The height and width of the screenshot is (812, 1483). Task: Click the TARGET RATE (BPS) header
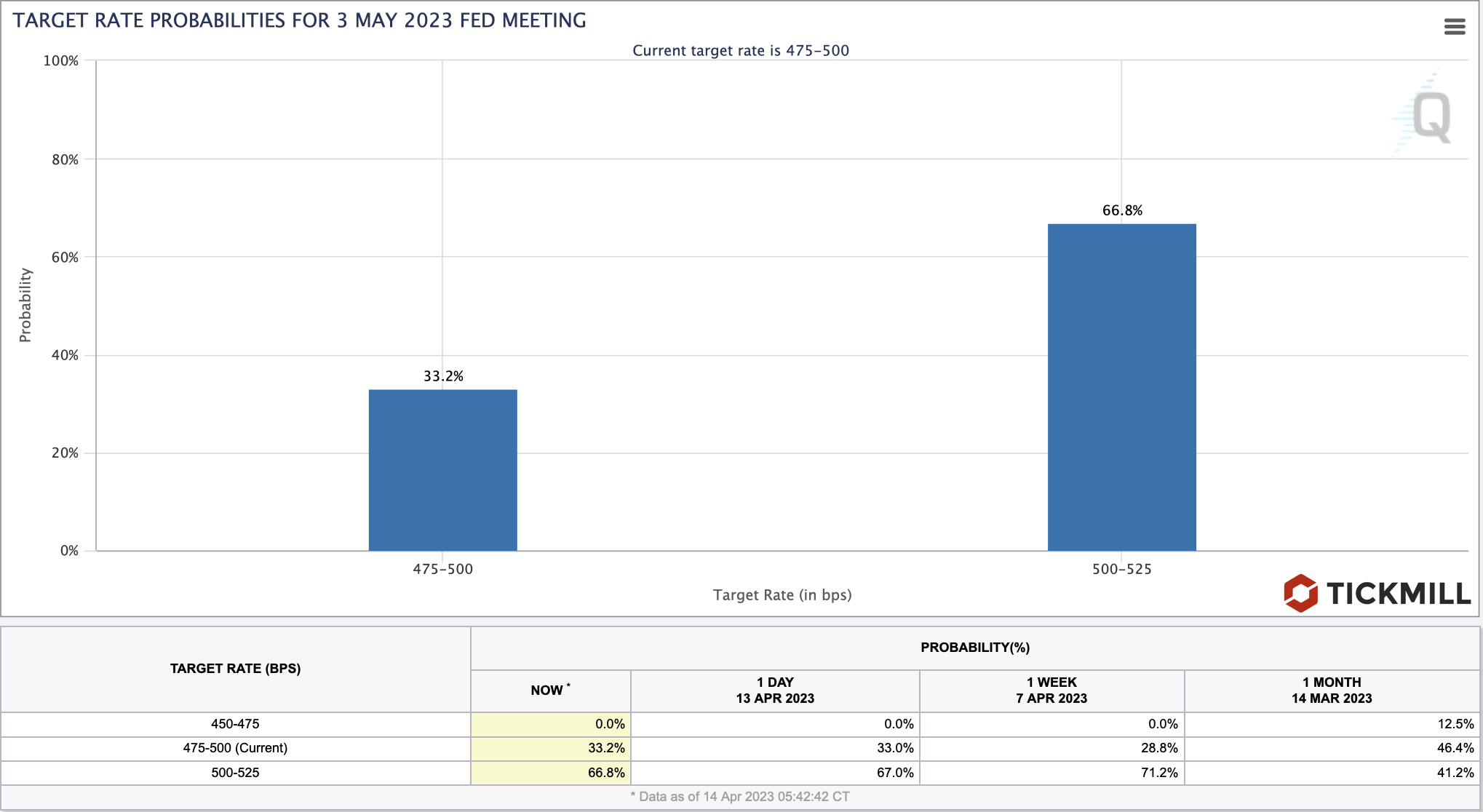click(235, 669)
